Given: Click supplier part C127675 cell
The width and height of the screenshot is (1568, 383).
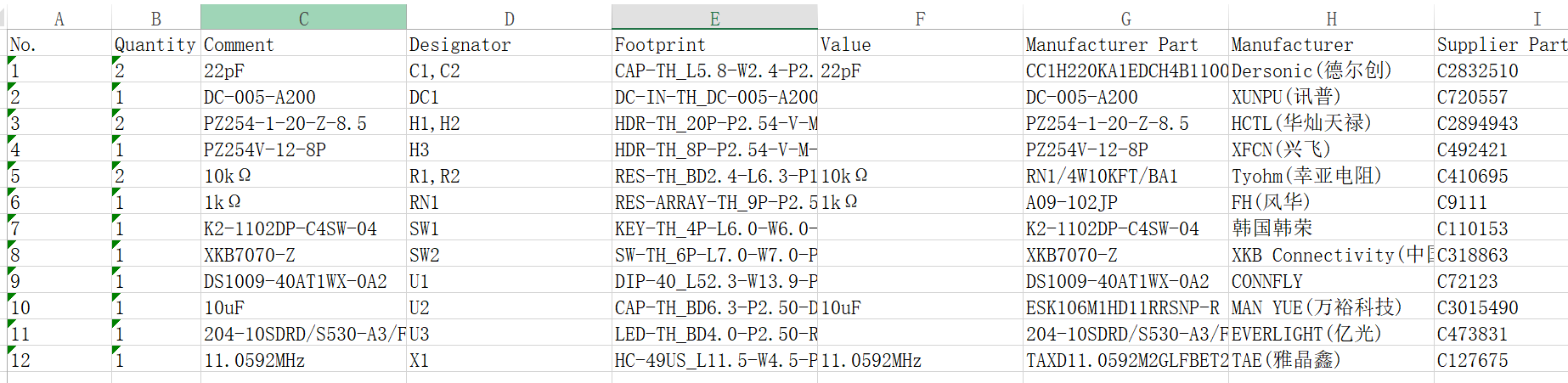Looking at the screenshot, I should click(1500, 361).
